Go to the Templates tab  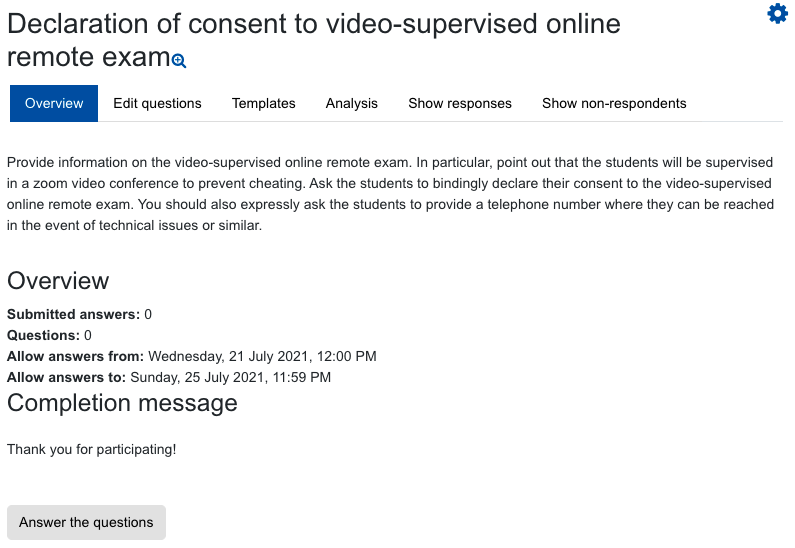(x=264, y=103)
